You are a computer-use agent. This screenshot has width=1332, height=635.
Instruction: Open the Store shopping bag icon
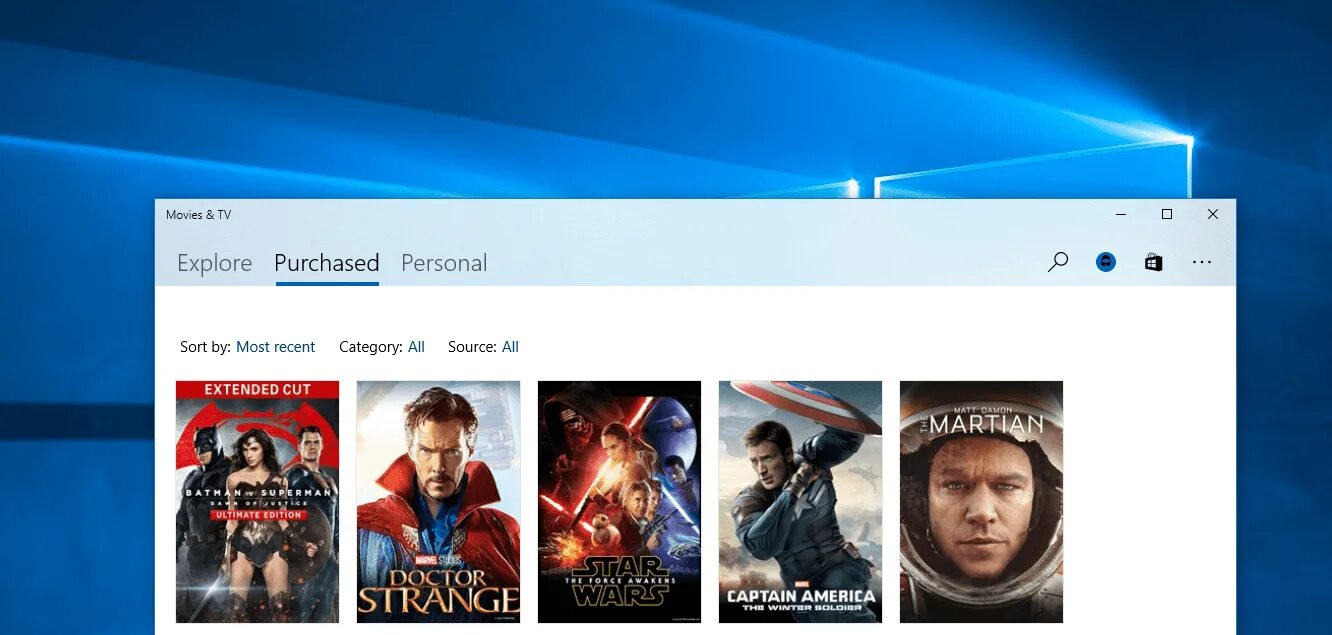click(x=1154, y=262)
